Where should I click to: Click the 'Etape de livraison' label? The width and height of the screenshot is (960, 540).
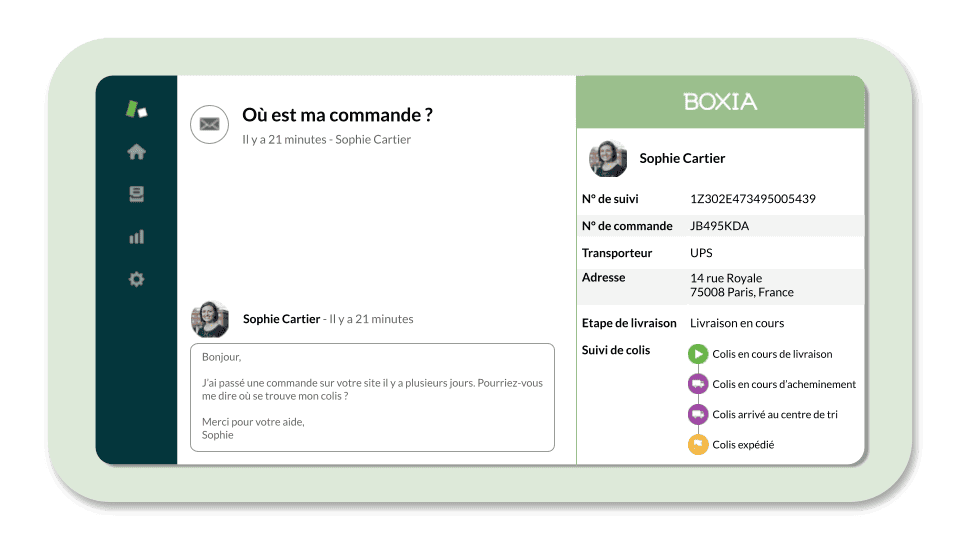629,323
